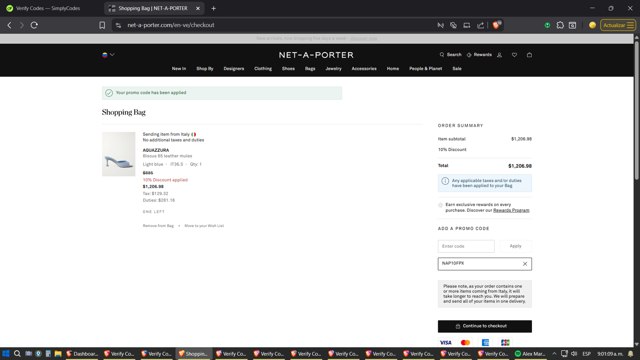This screenshot has height=360, width=640.
Task: Click the page vertical scrollbar
Action: (636, 110)
